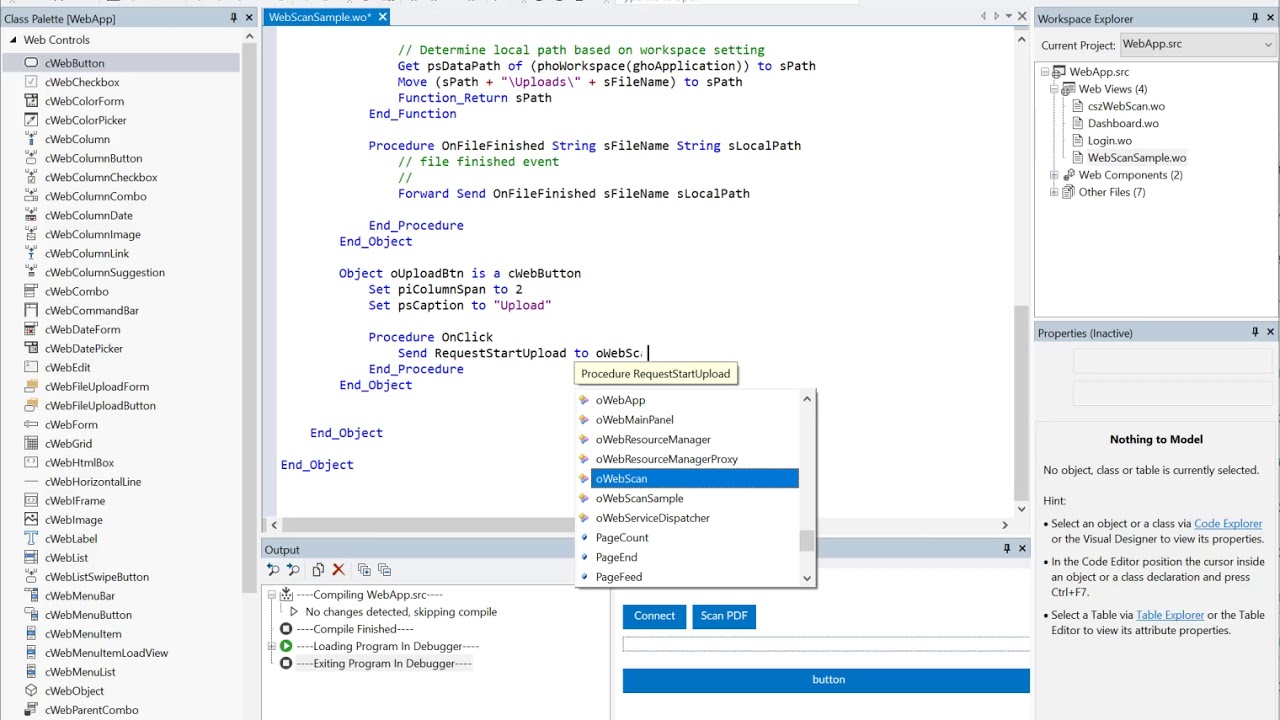This screenshot has height=720, width=1280.
Task: Choose cWebColorPicker control
Action: click(85, 120)
